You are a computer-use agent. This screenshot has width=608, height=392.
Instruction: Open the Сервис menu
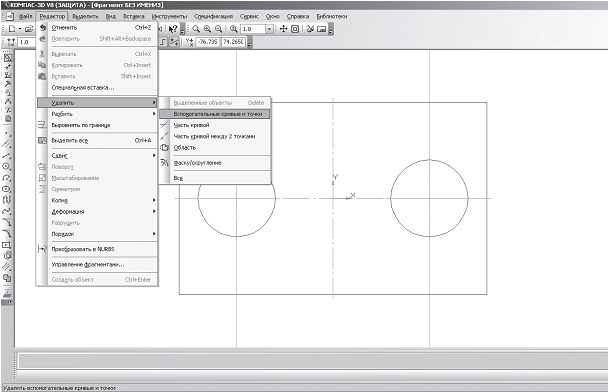(x=249, y=16)
